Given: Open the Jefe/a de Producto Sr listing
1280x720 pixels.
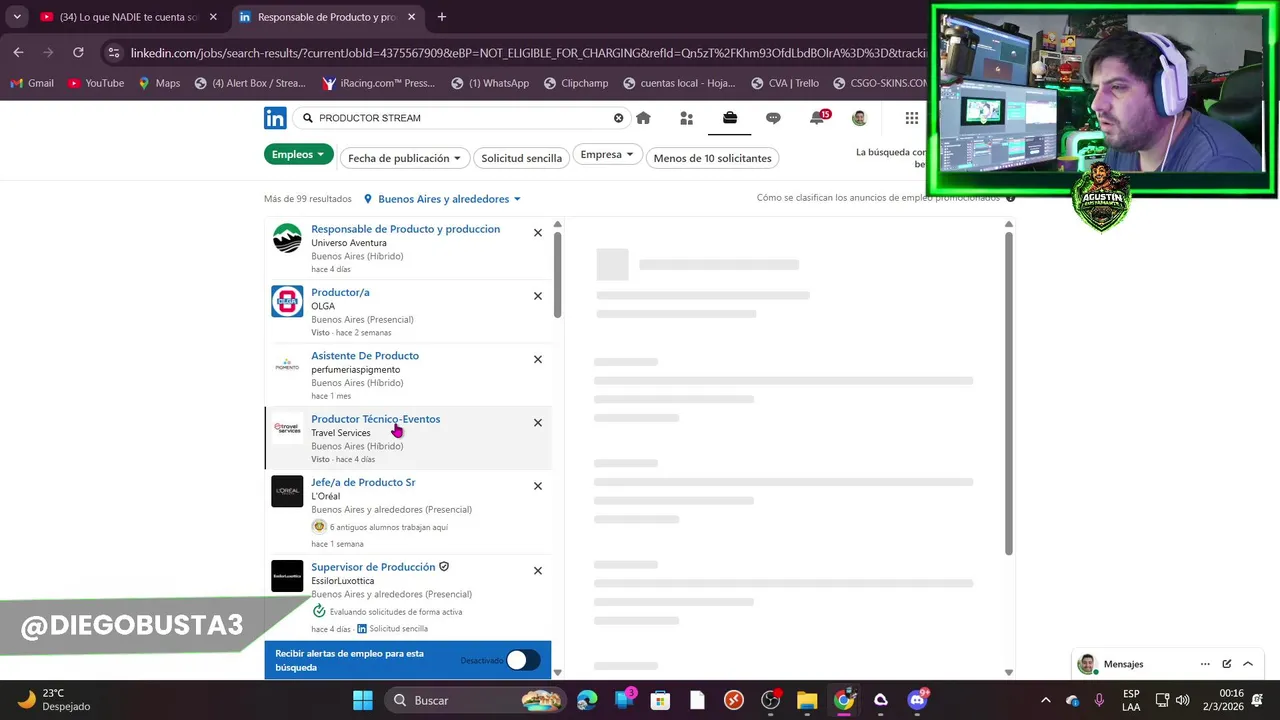Looking at the screenshot, I should 363,482.
